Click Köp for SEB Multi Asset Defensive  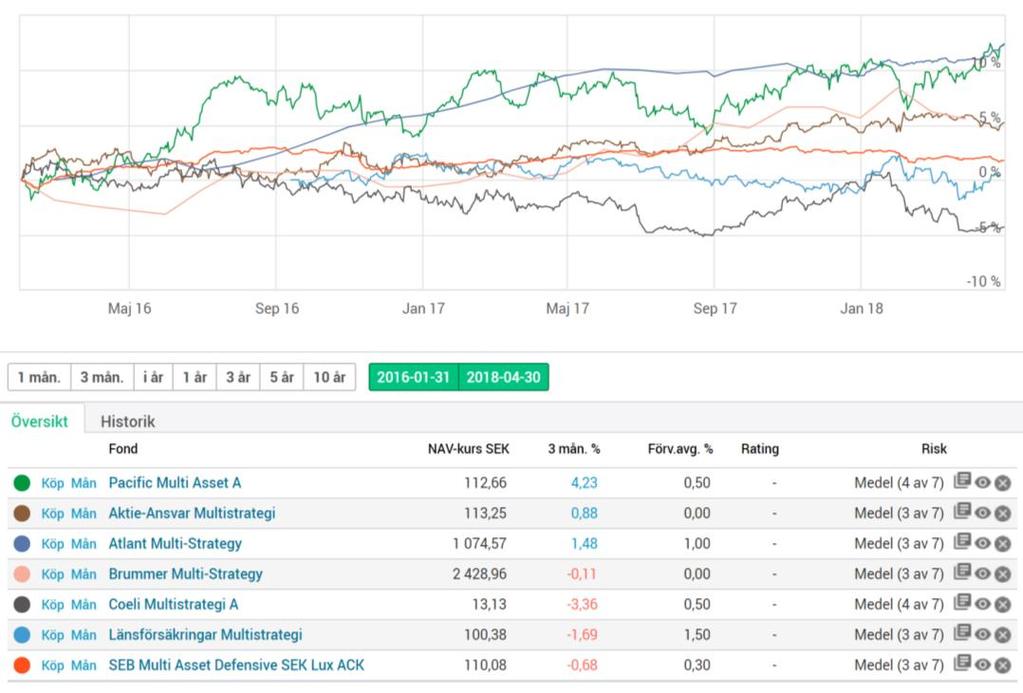coord(53,666)
